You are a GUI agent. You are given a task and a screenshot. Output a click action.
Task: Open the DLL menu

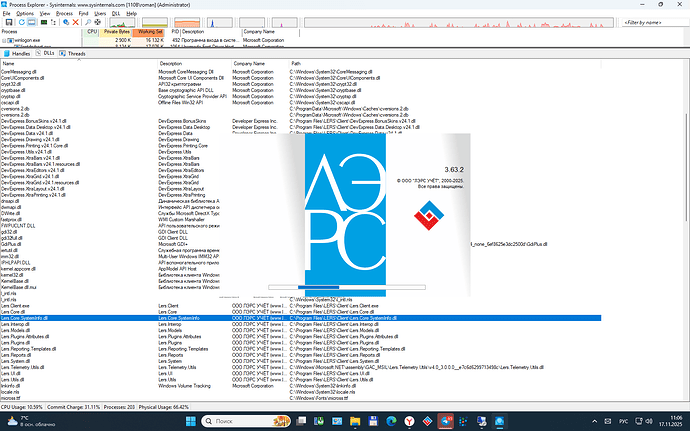pos(115,14)
